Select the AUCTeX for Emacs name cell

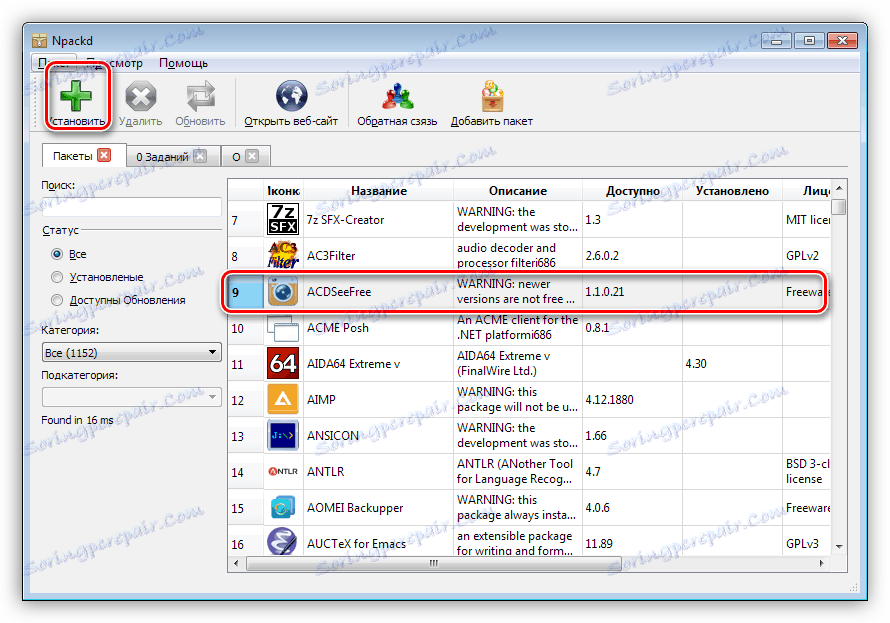(x=378, y=543)
